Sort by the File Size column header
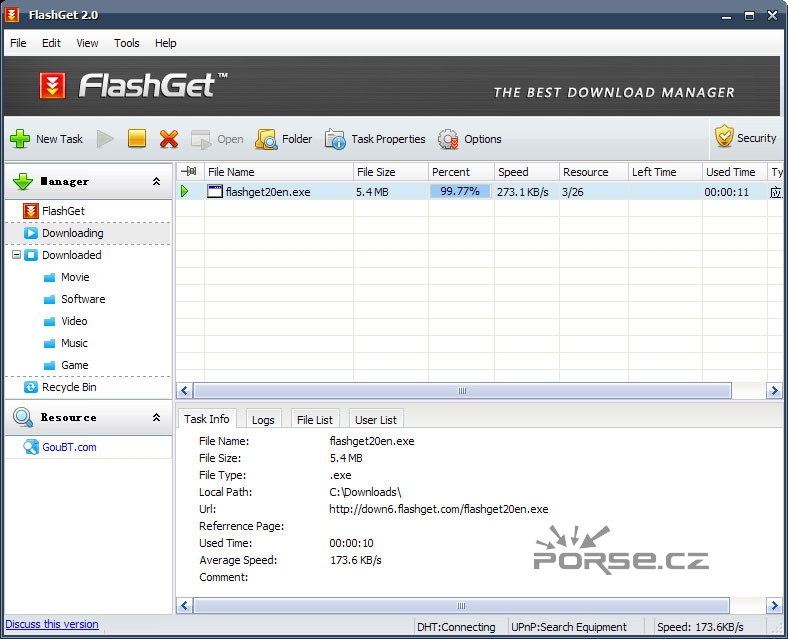 pyautogui.click(x=391, y=172)
